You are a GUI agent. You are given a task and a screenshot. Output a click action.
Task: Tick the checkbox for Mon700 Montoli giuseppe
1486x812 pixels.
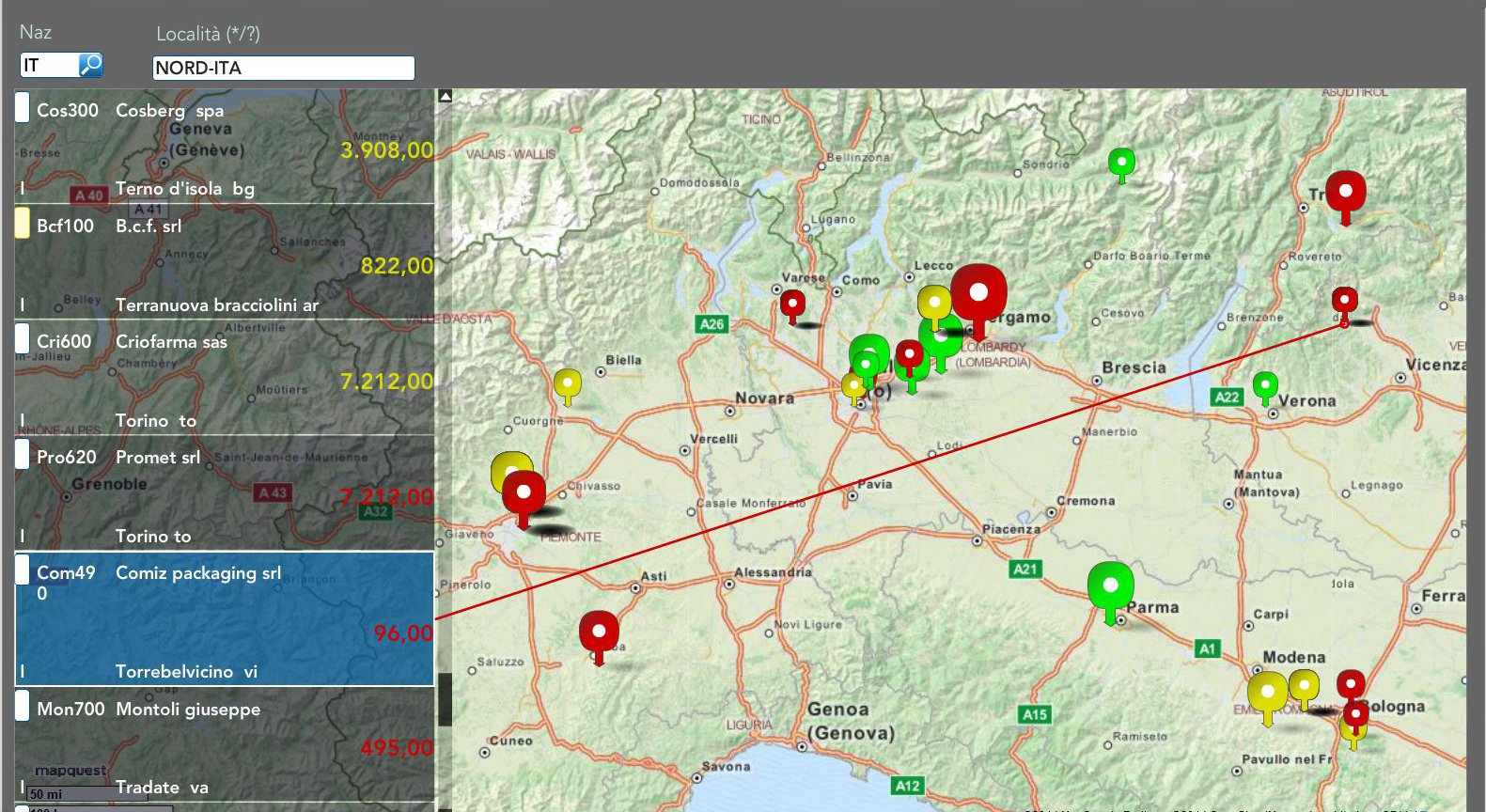[x=23, y=706]
